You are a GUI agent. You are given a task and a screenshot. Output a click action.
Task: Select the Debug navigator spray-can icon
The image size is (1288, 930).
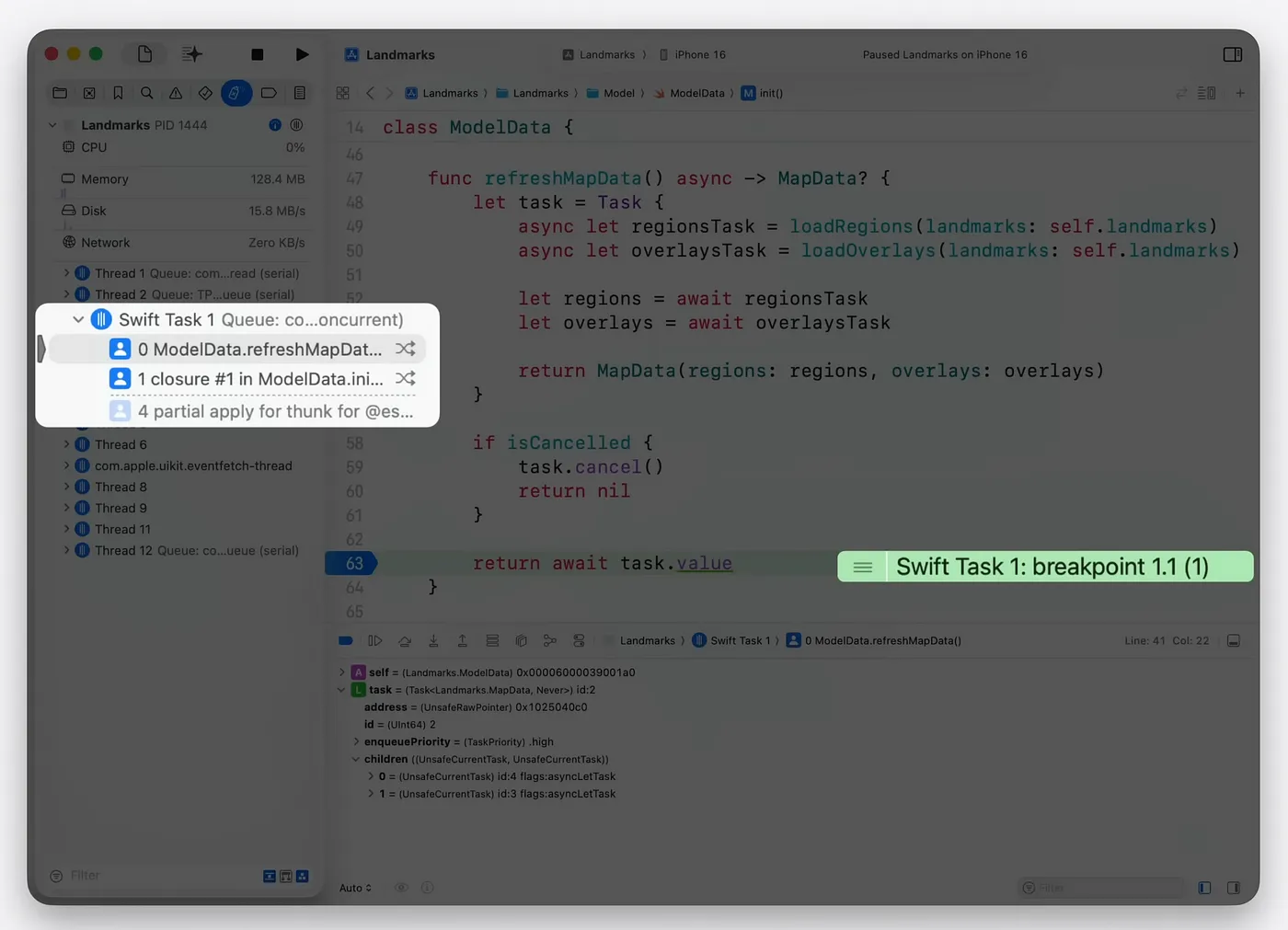coord(236,93)
